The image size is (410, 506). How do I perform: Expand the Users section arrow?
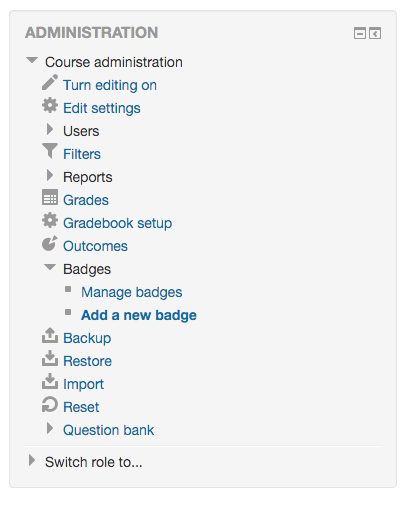point(50,129)
